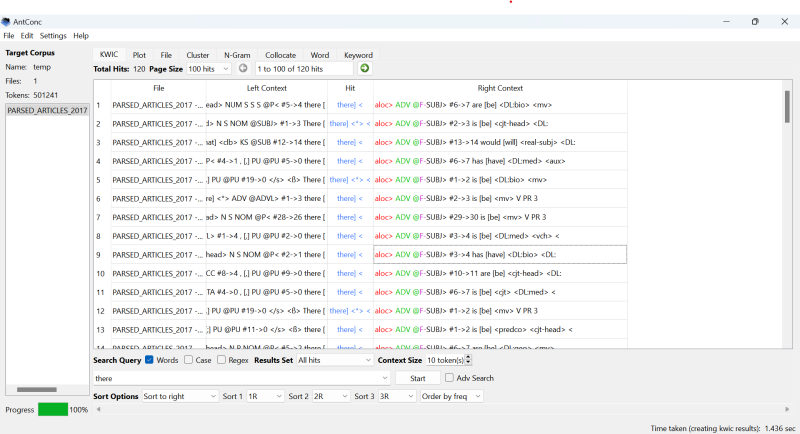The width and height of the screenshot is (800, 434).
Task: Click the Hit column header
Action: pyautogui.click(x=350, y=88)
